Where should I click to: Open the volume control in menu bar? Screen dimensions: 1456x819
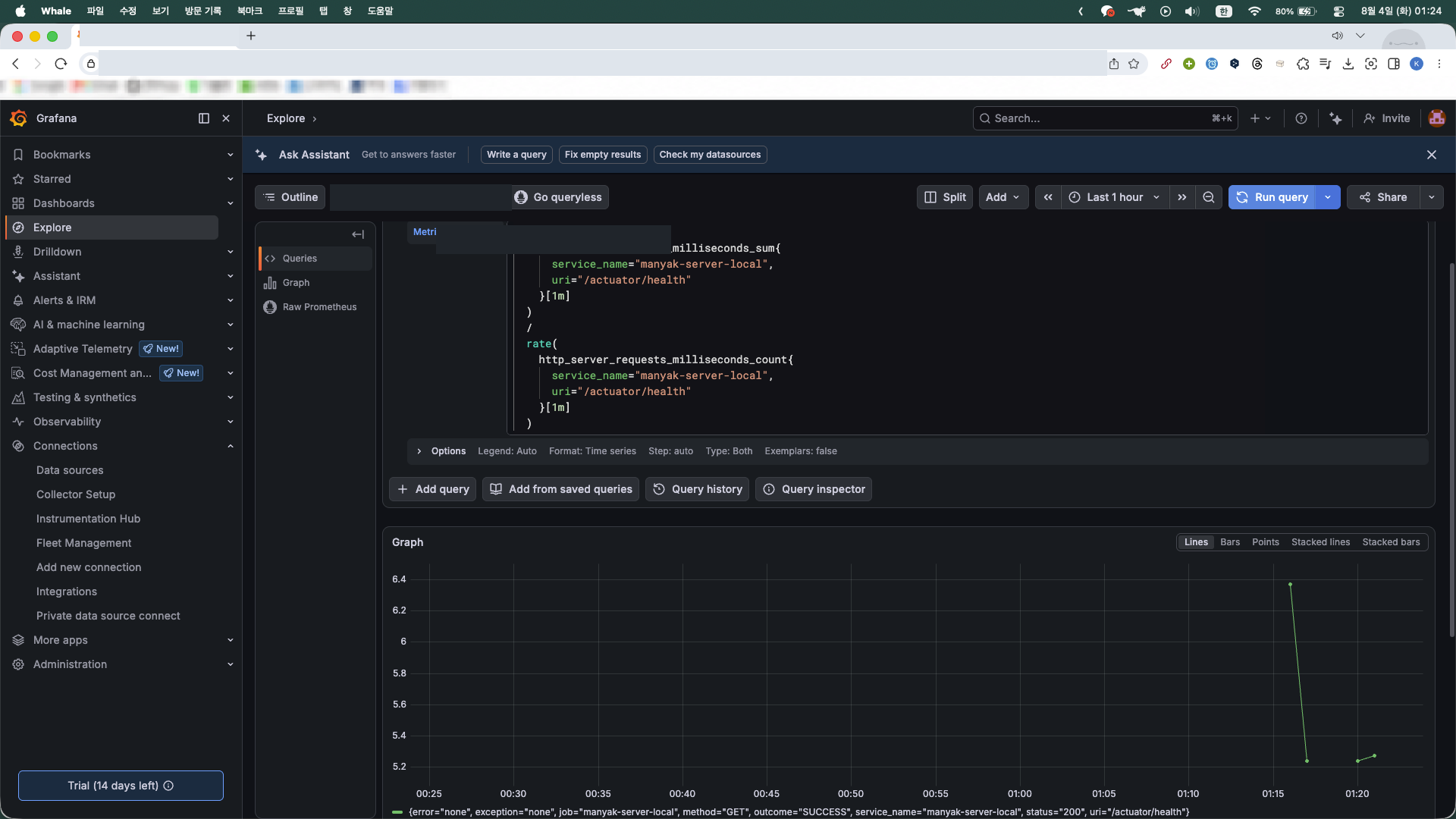click(x=1192, y=11)
